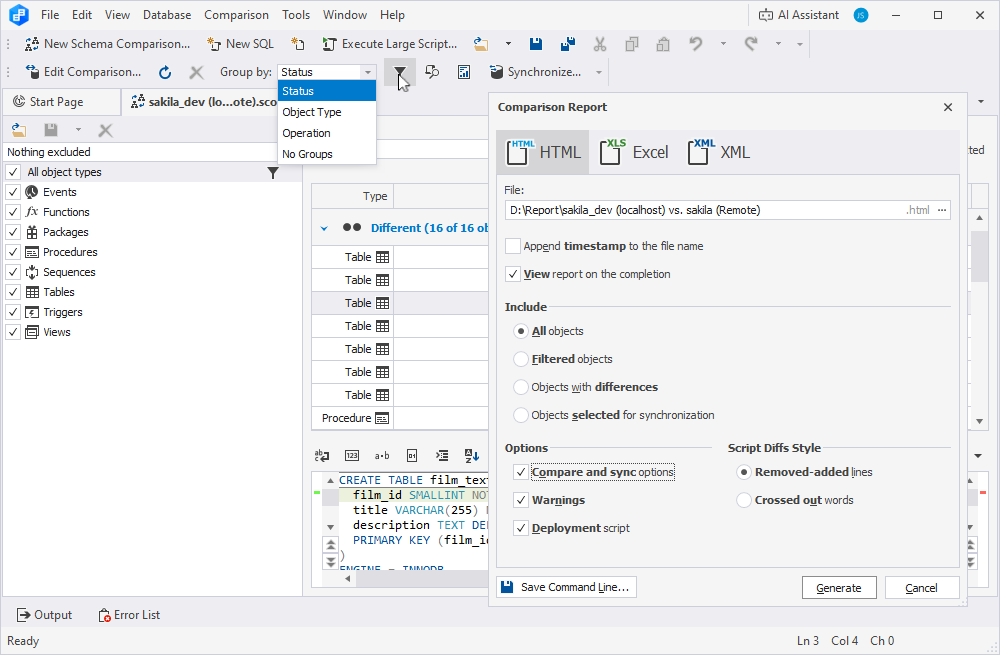Select the 'Crossed out words' diff style

[742, 499]
